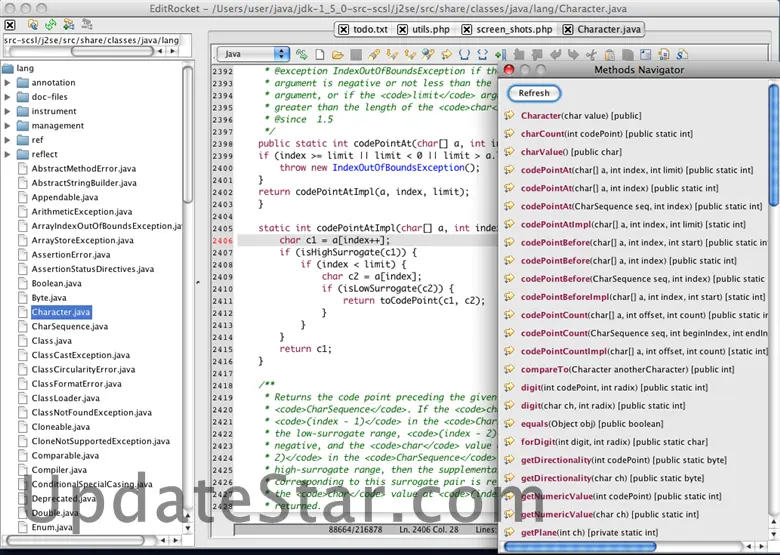
Task: Click Refresh in Methods Navigator
Action: [x=534, y=93]
